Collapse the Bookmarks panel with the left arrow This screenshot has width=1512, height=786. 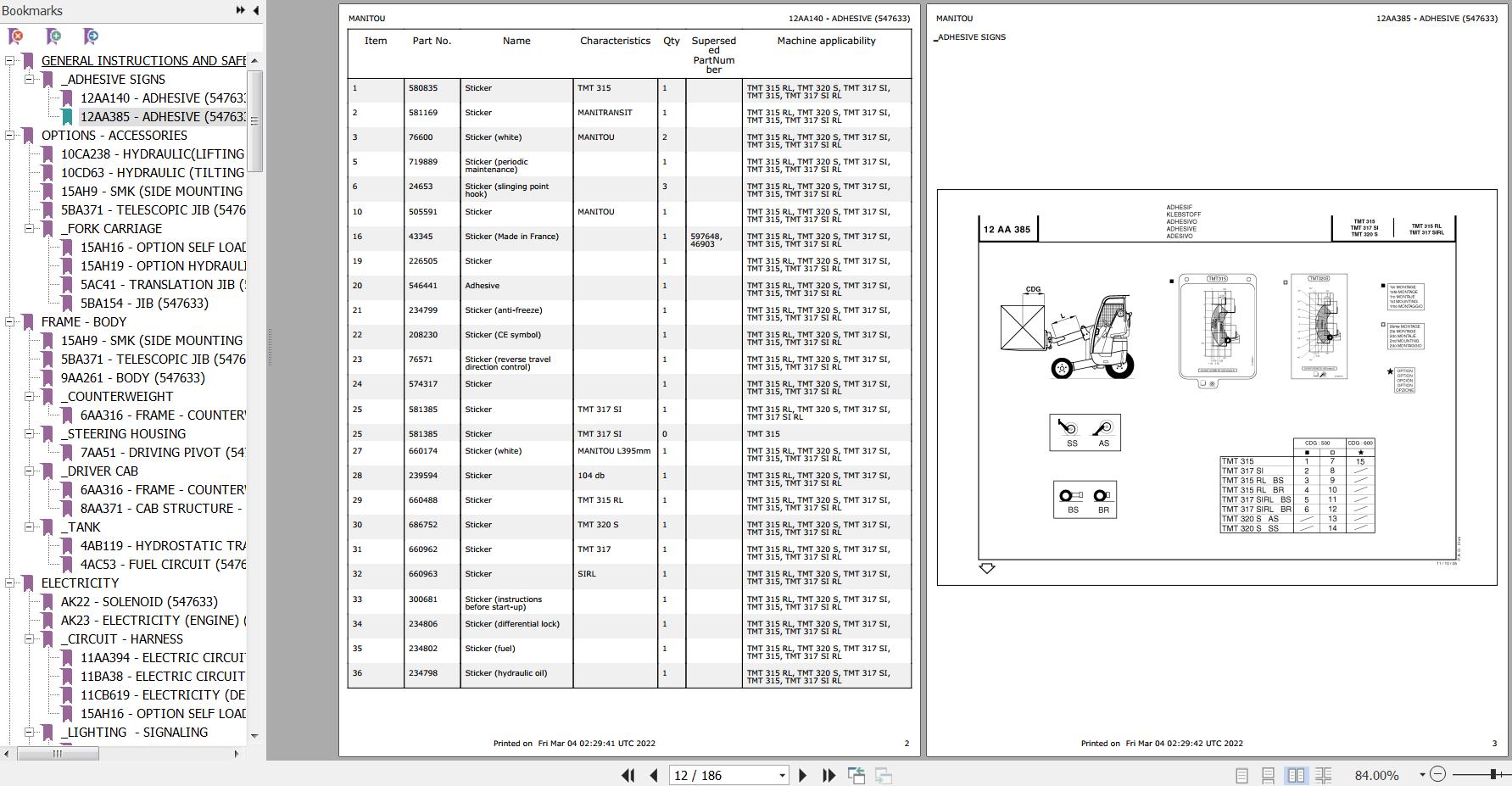click(x=256, y=10)
